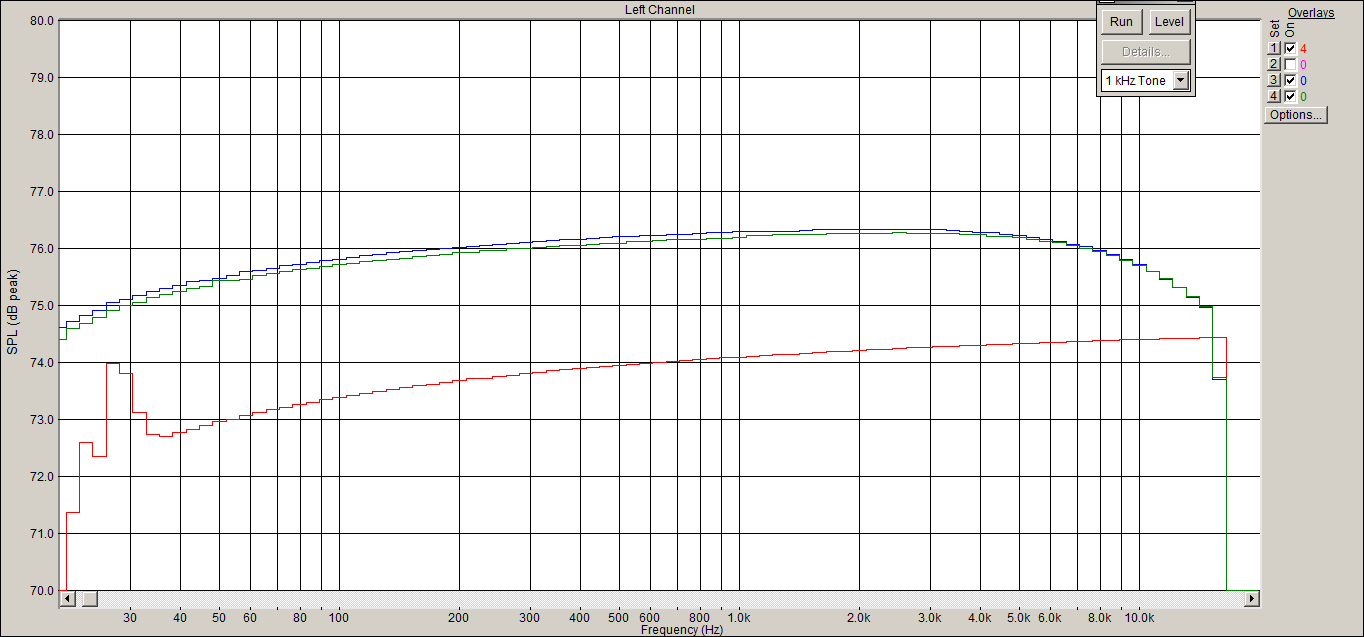Click the SPL (dB peak) axis label
The height and width of the screenshot is (637, 1364).
click(12, 311)
